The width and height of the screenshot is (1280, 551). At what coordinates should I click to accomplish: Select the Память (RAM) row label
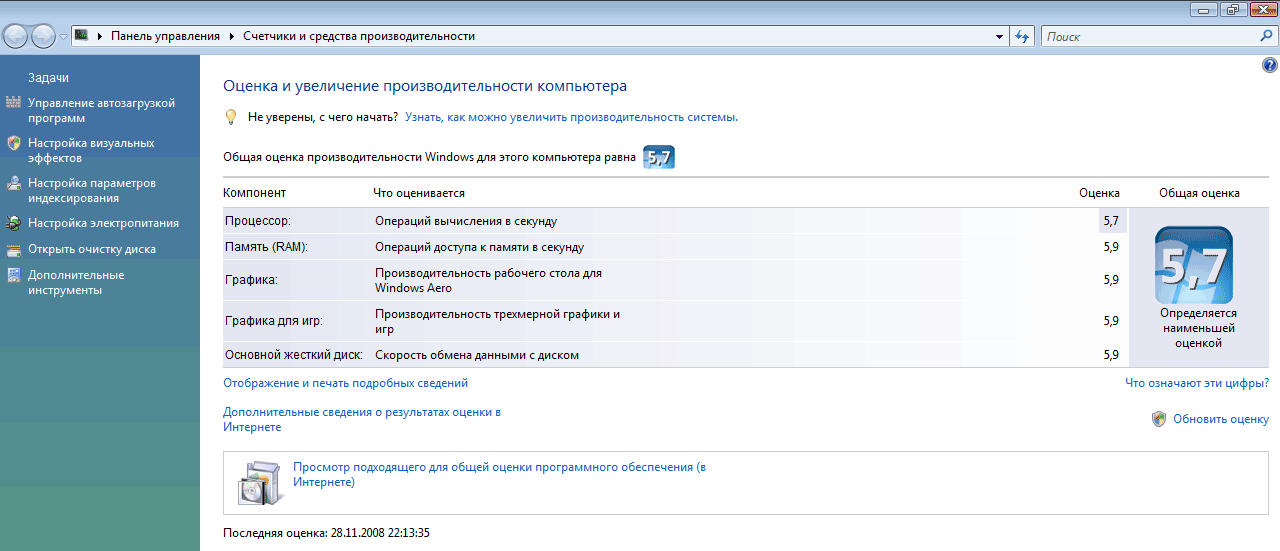[x=265, y=247]
